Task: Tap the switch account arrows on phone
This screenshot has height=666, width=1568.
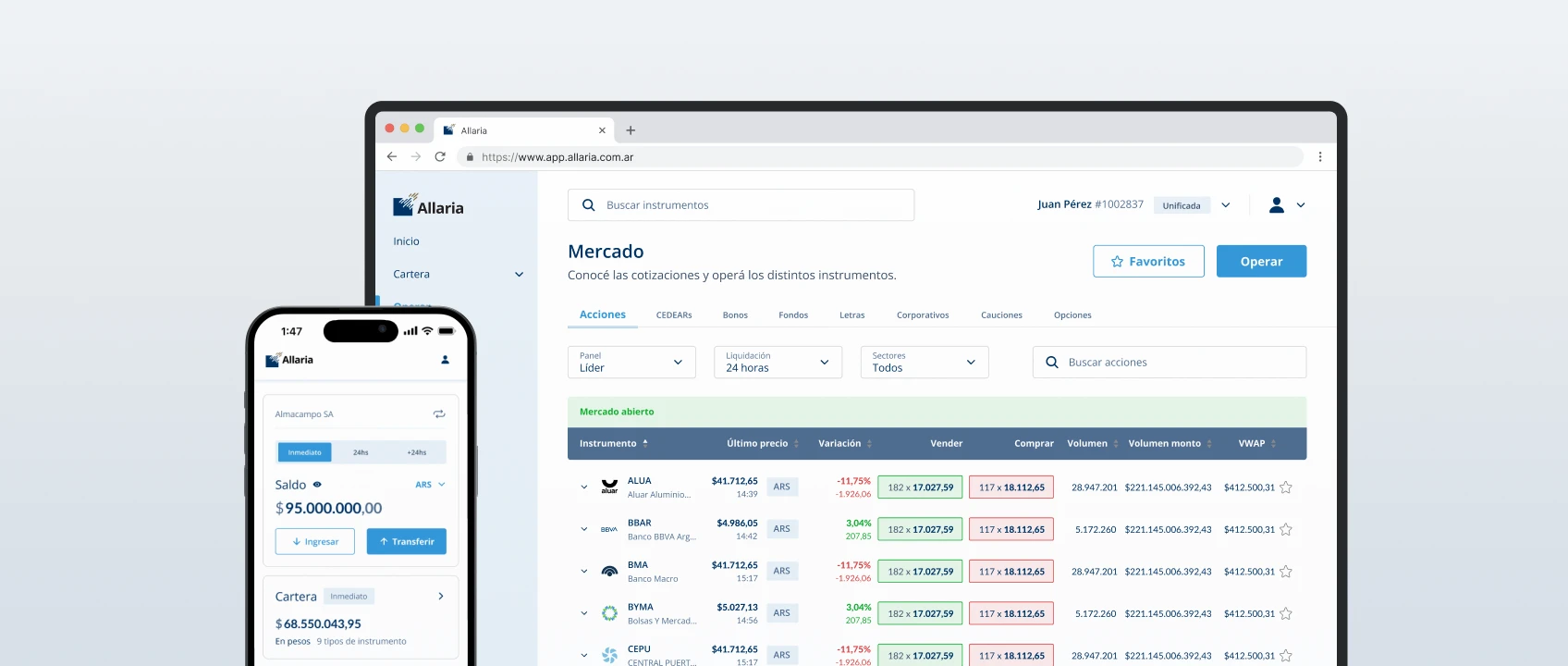Action: [x=439, y=413]
